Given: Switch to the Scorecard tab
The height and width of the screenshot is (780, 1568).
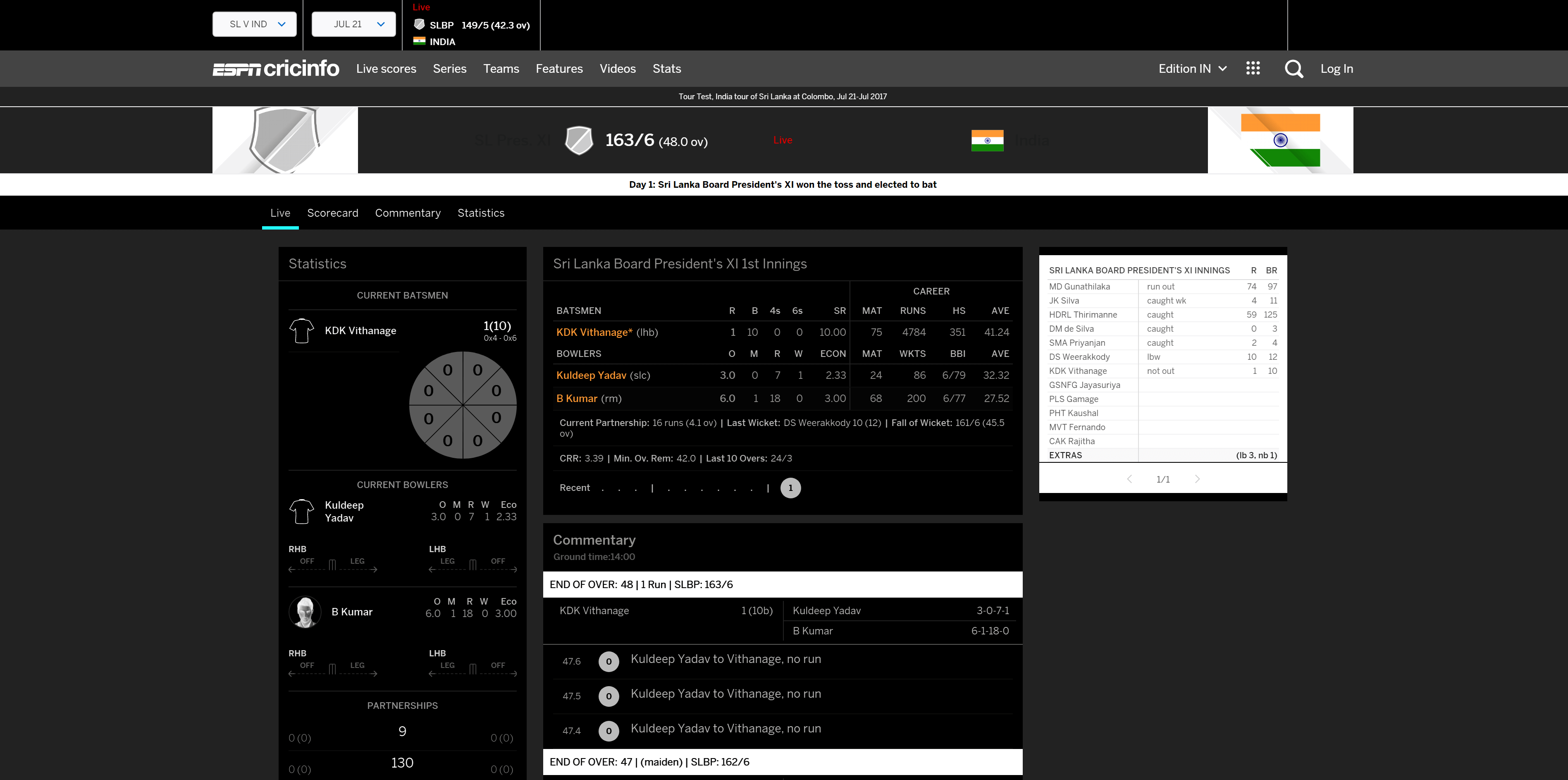Looking at the screenshot, I should coord(332,213).
